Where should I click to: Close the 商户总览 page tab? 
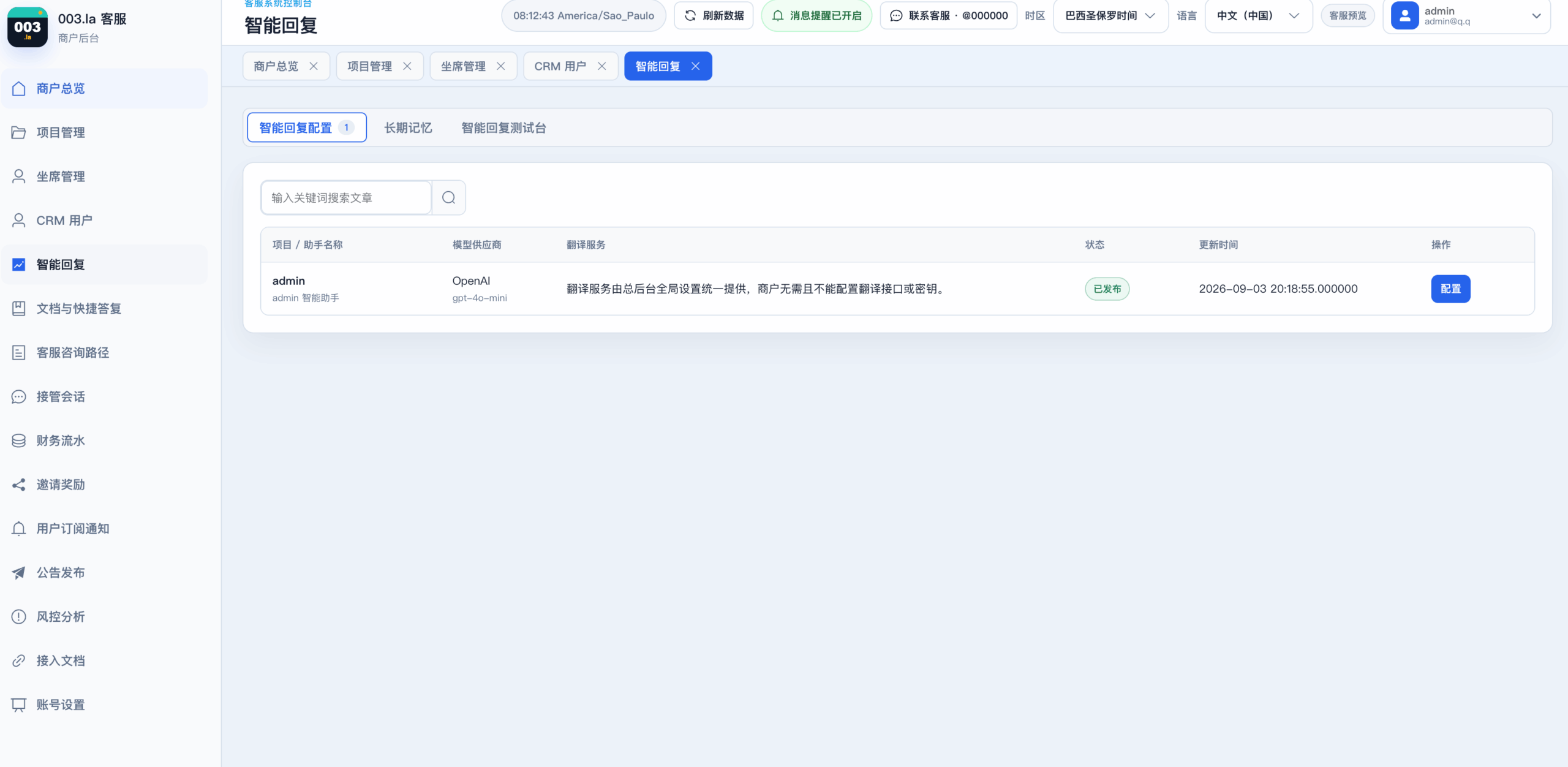point(314,66)
